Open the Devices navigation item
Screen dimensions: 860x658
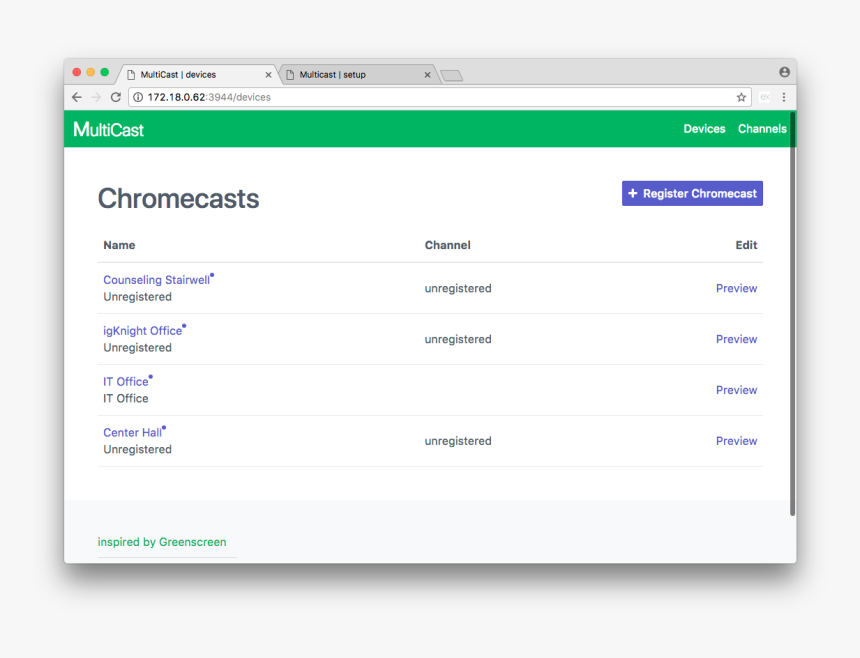tap(704, 129)
